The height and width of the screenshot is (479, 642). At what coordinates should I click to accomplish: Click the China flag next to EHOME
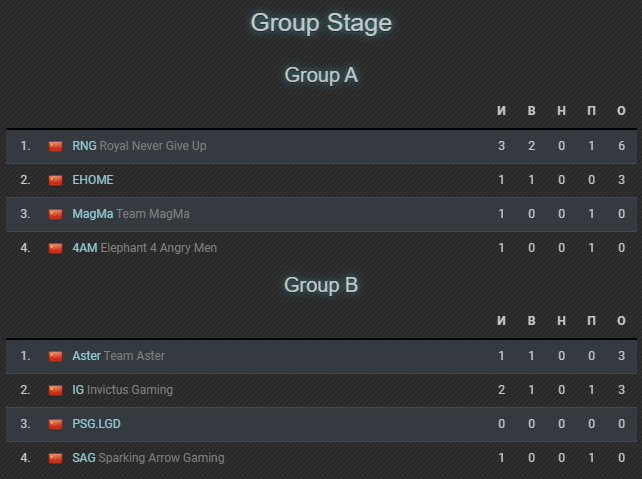(56, 180)
